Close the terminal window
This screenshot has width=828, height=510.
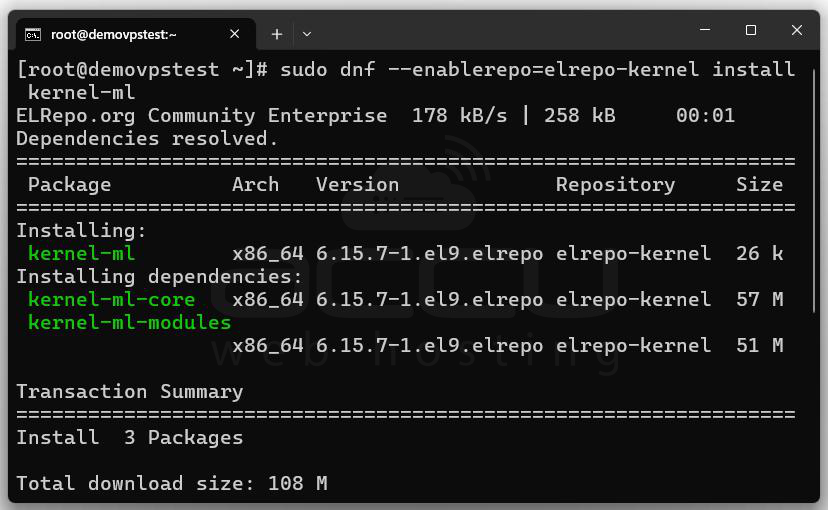[x=797, y=31]
